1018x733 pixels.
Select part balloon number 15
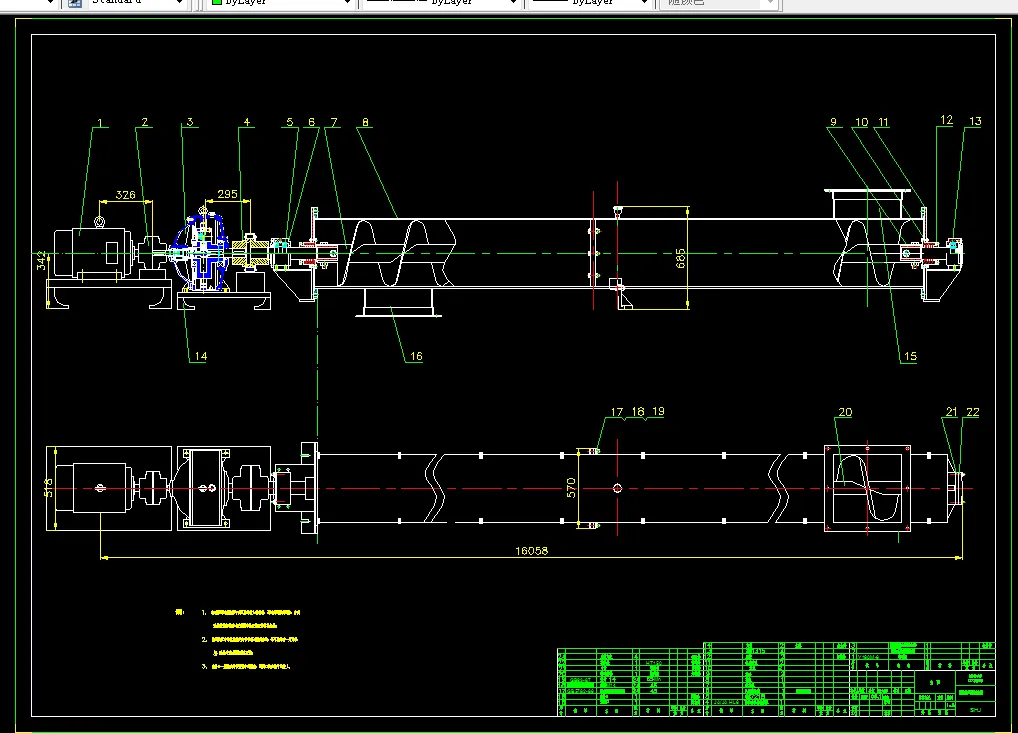tap(910, 356)
